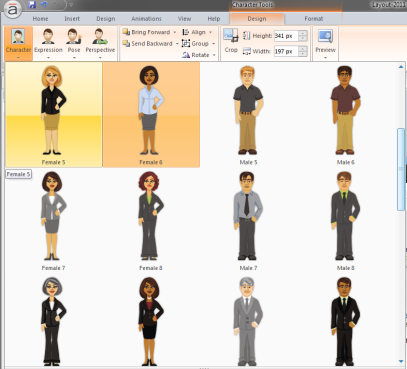This screenshot has width=407, height=369.
Task: Select the Crop tool
Action: 231,41
